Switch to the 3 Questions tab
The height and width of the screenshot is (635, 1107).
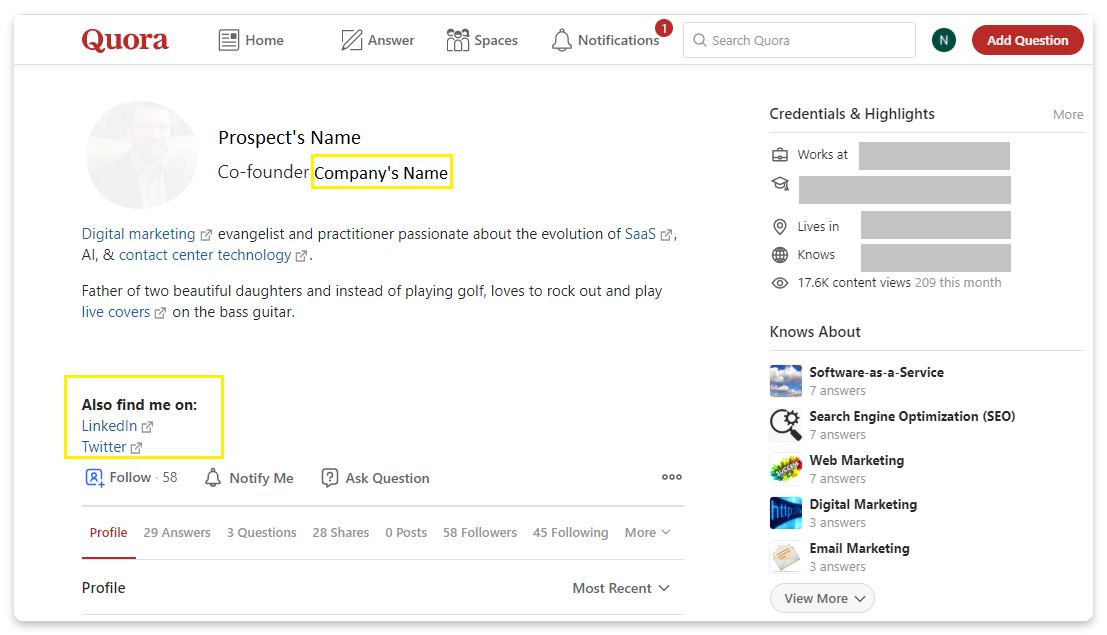pyautogui.click(x=262, y=533)
